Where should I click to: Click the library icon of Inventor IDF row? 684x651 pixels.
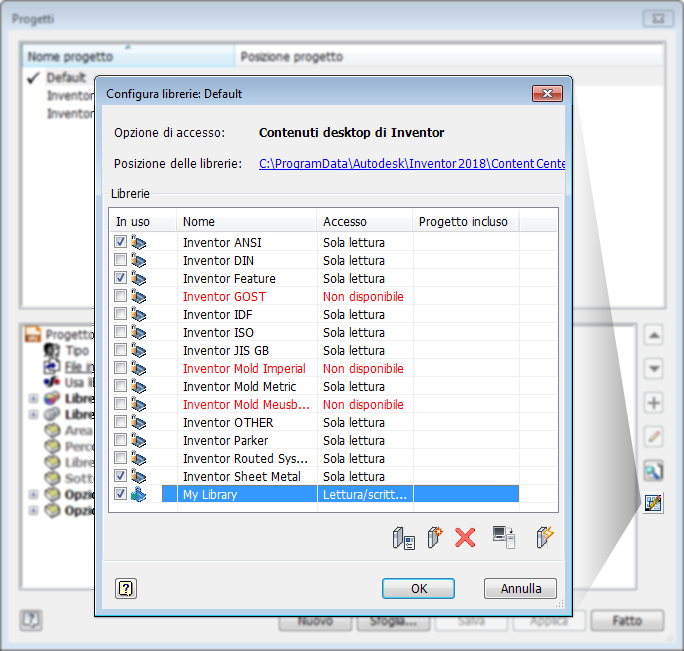point(139,315)
